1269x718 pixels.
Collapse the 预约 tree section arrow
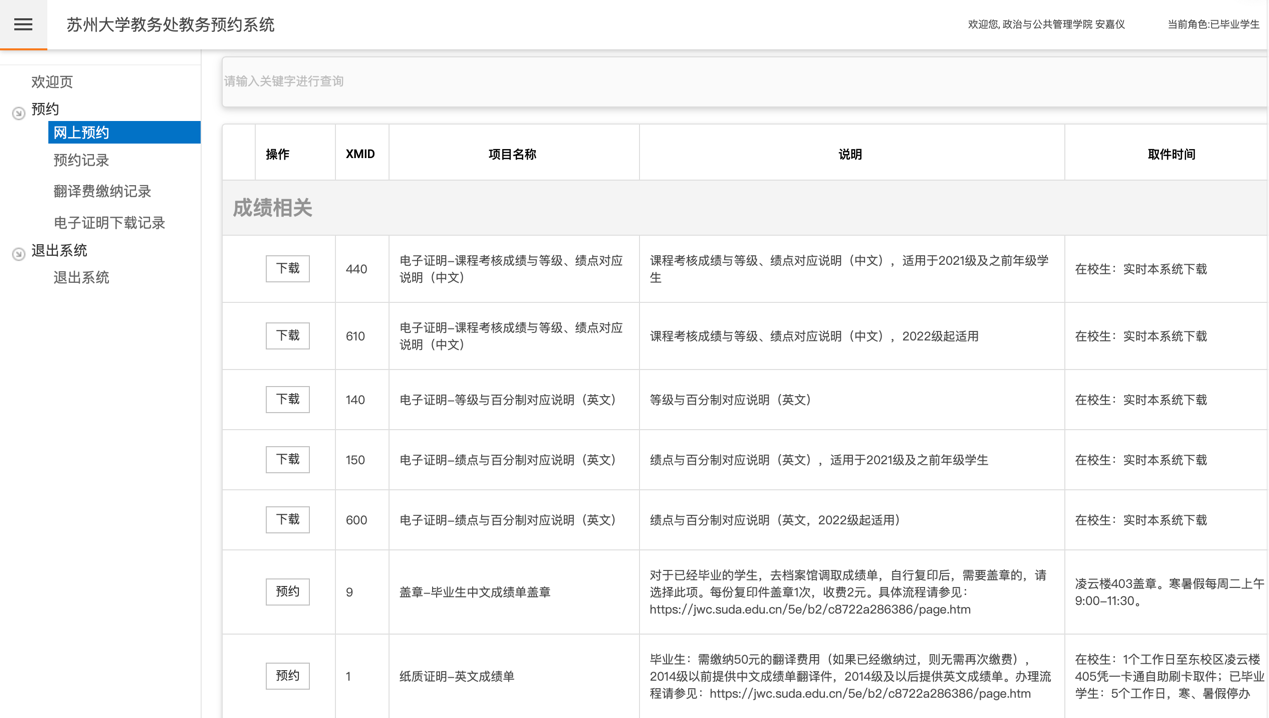pyautogui.click(x=18, y=113)
